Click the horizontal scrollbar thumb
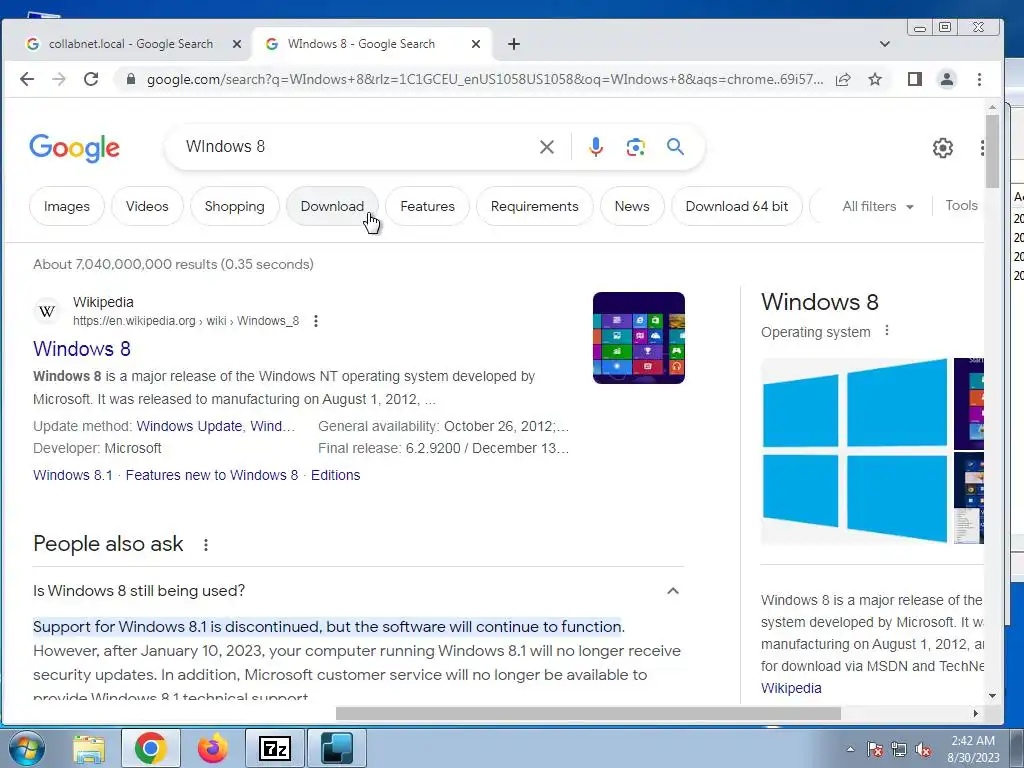The image size is (1024, 768). (x=588, y=713)
